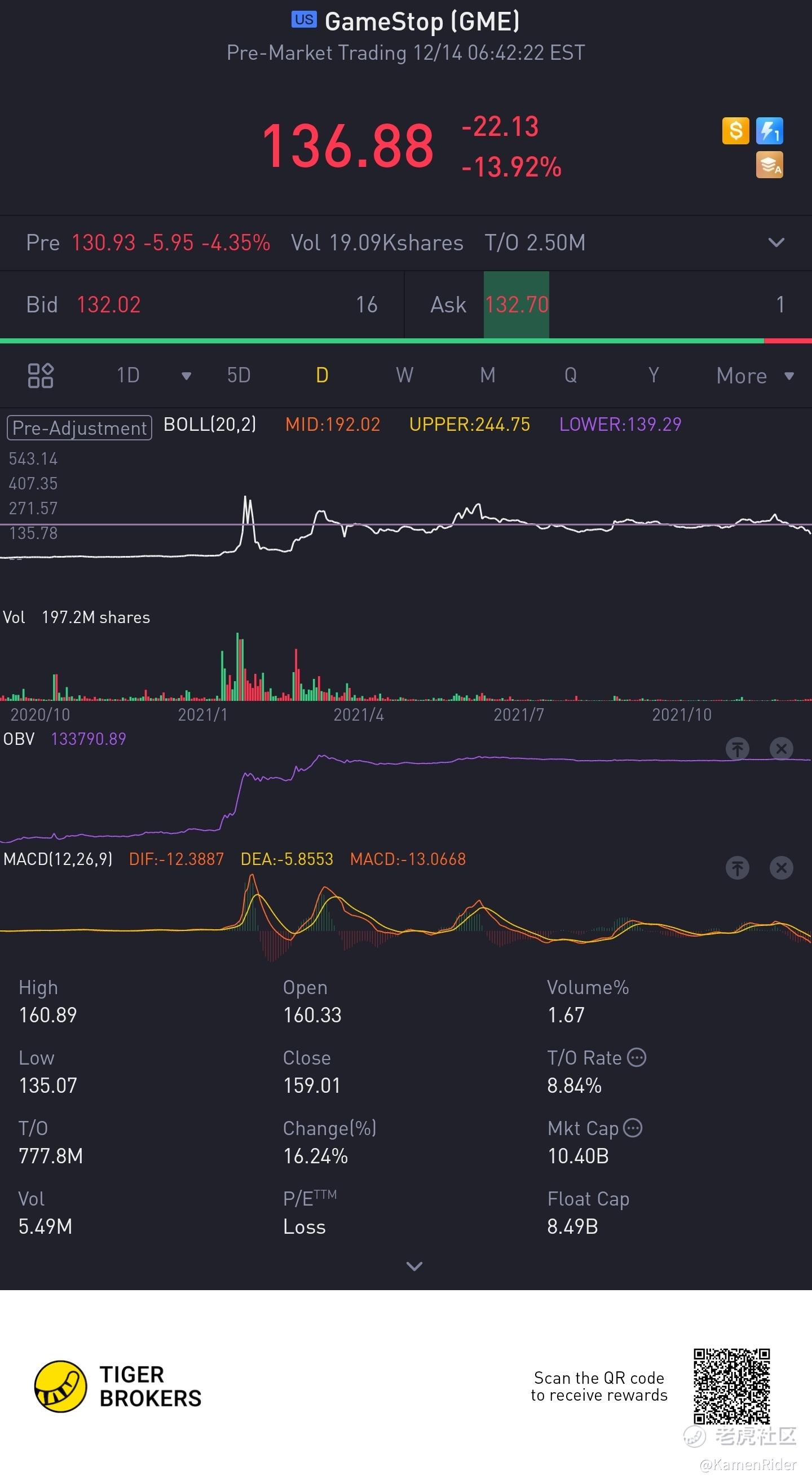Close the OBV indicator panel
This screenshot has width=812, height=1483.
781,748
